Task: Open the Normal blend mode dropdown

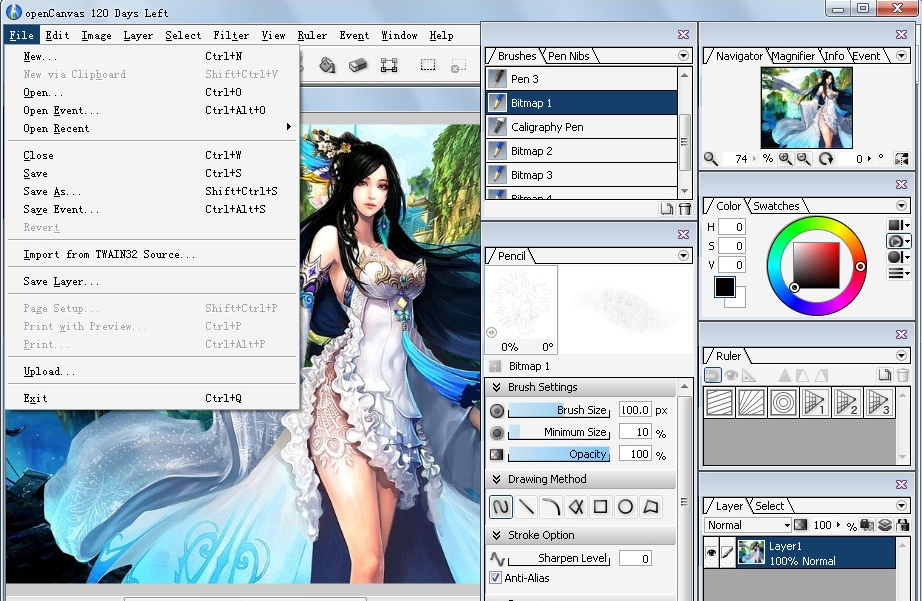Action: (748, 525)
